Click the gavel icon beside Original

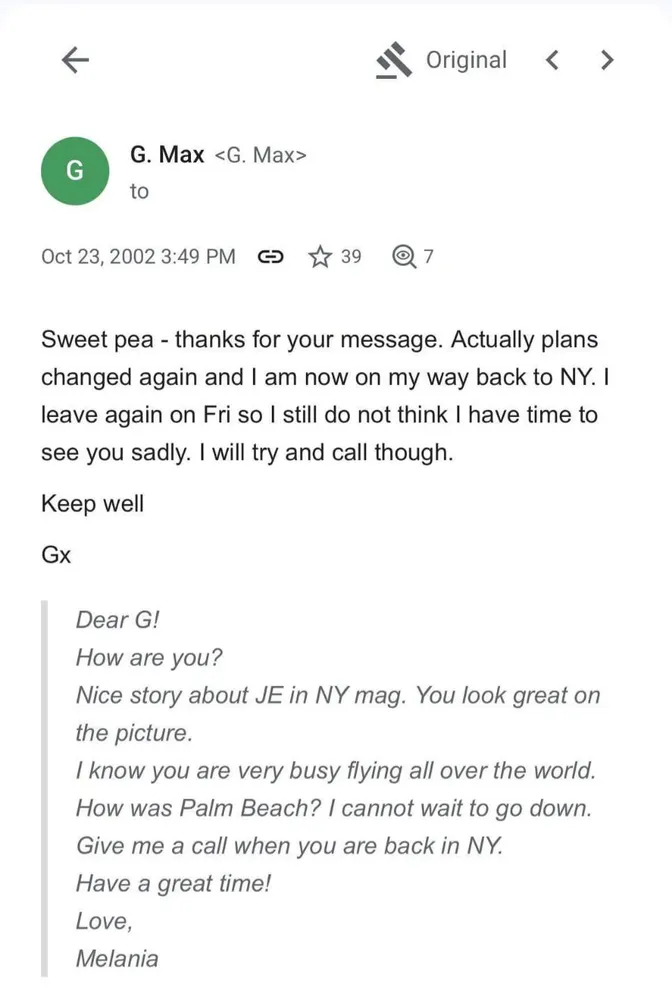coord(394,61)
